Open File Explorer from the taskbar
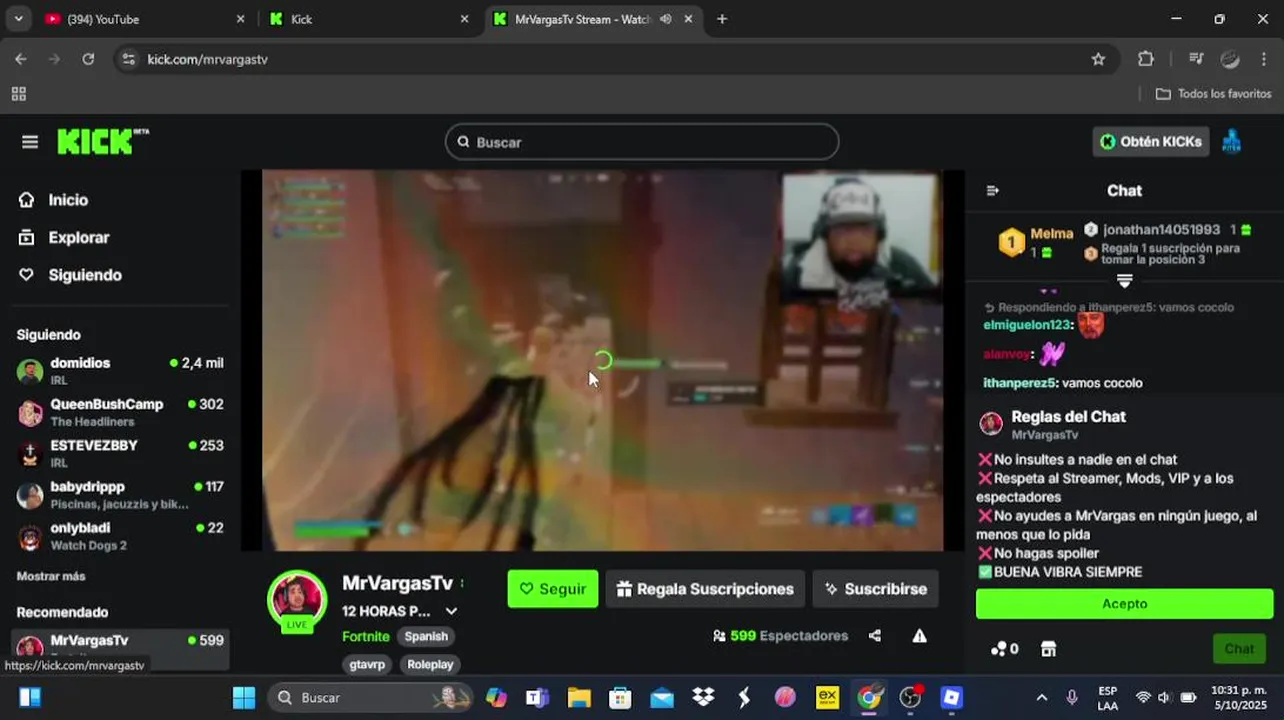Screen dimensions: 1284x720 (x=579, y=697)
